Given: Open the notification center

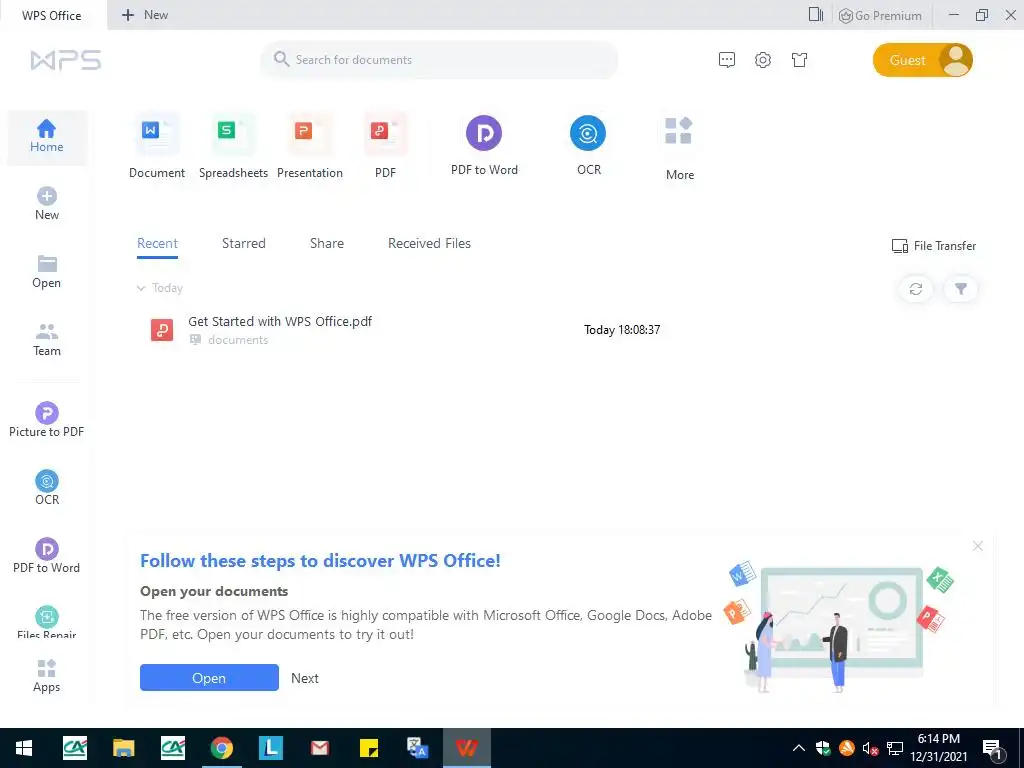Looking at the screenshot, I should (993, 750).
